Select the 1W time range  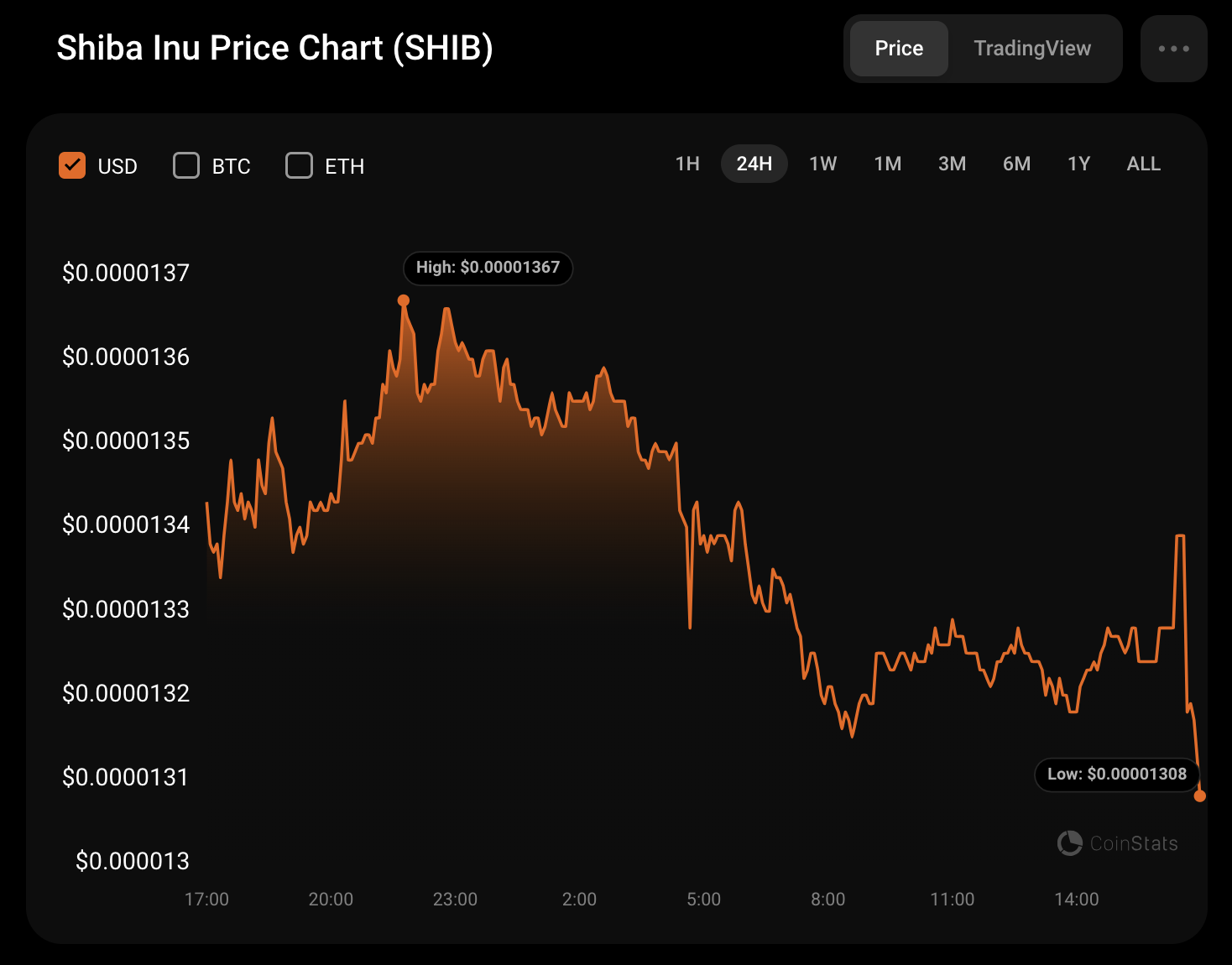coord(822,164)
